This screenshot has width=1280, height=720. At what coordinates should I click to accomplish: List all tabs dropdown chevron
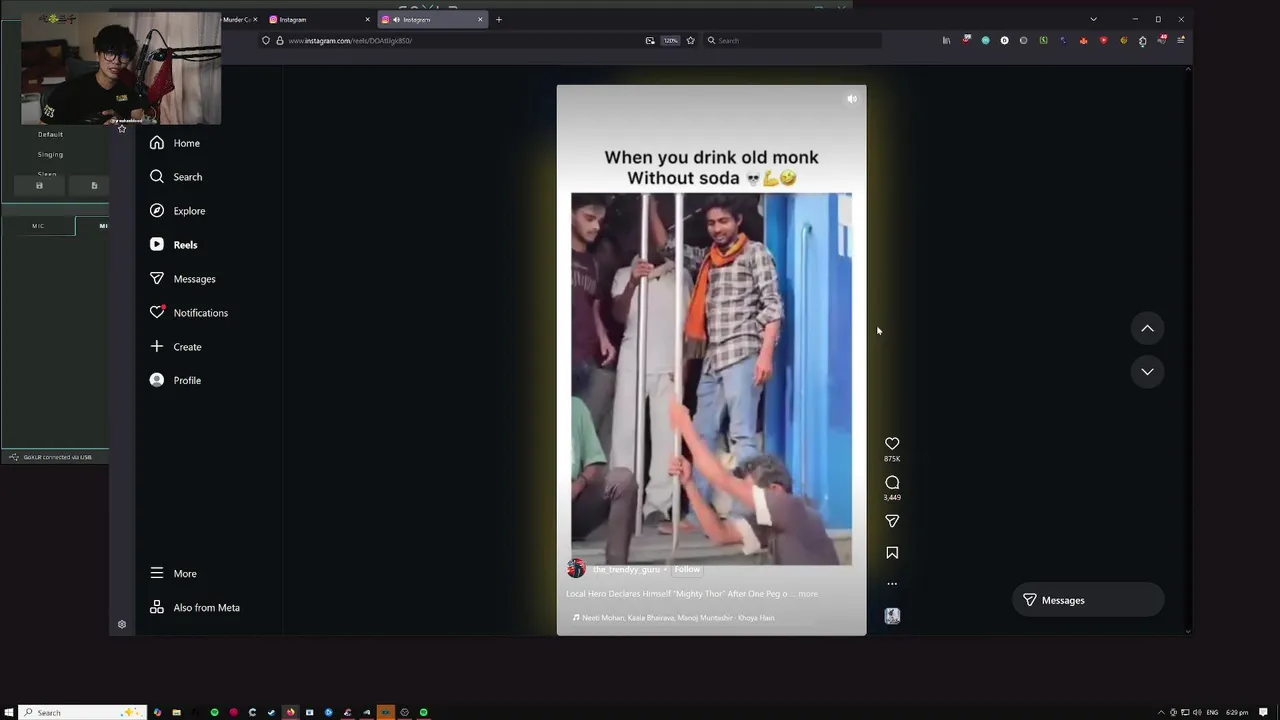[x=1093, y=19]
